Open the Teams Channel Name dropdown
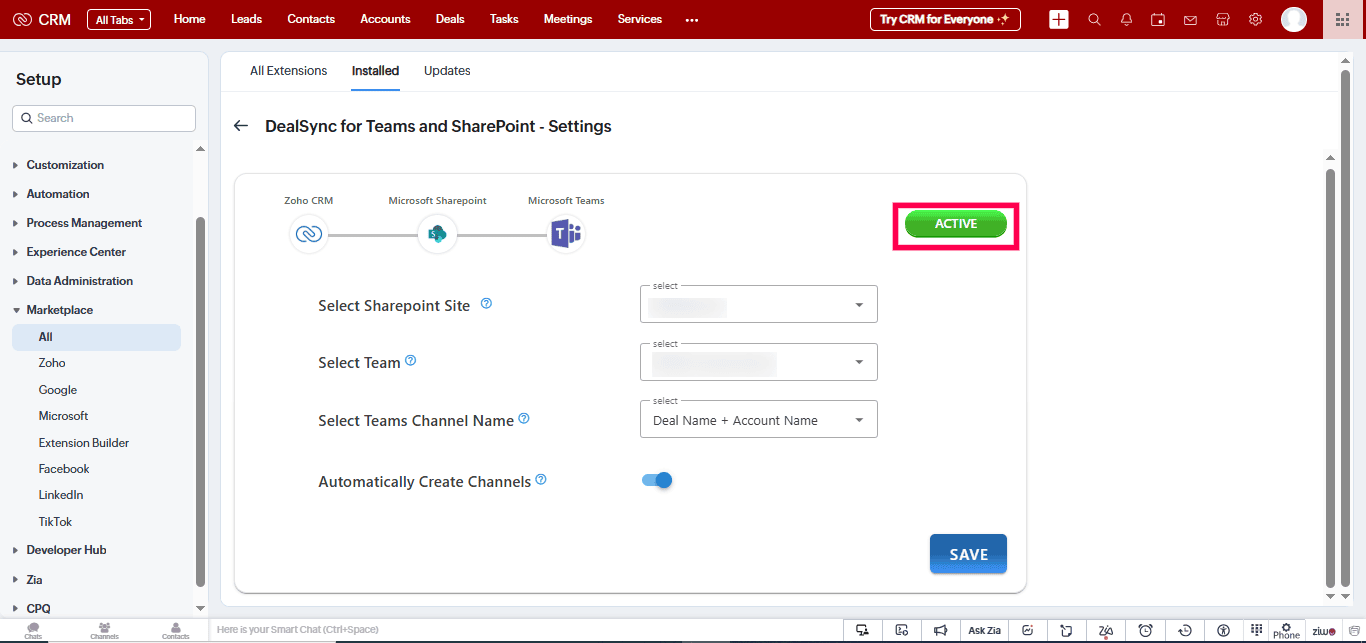This screenshot has height=643, width=1366. coord(759,420)
